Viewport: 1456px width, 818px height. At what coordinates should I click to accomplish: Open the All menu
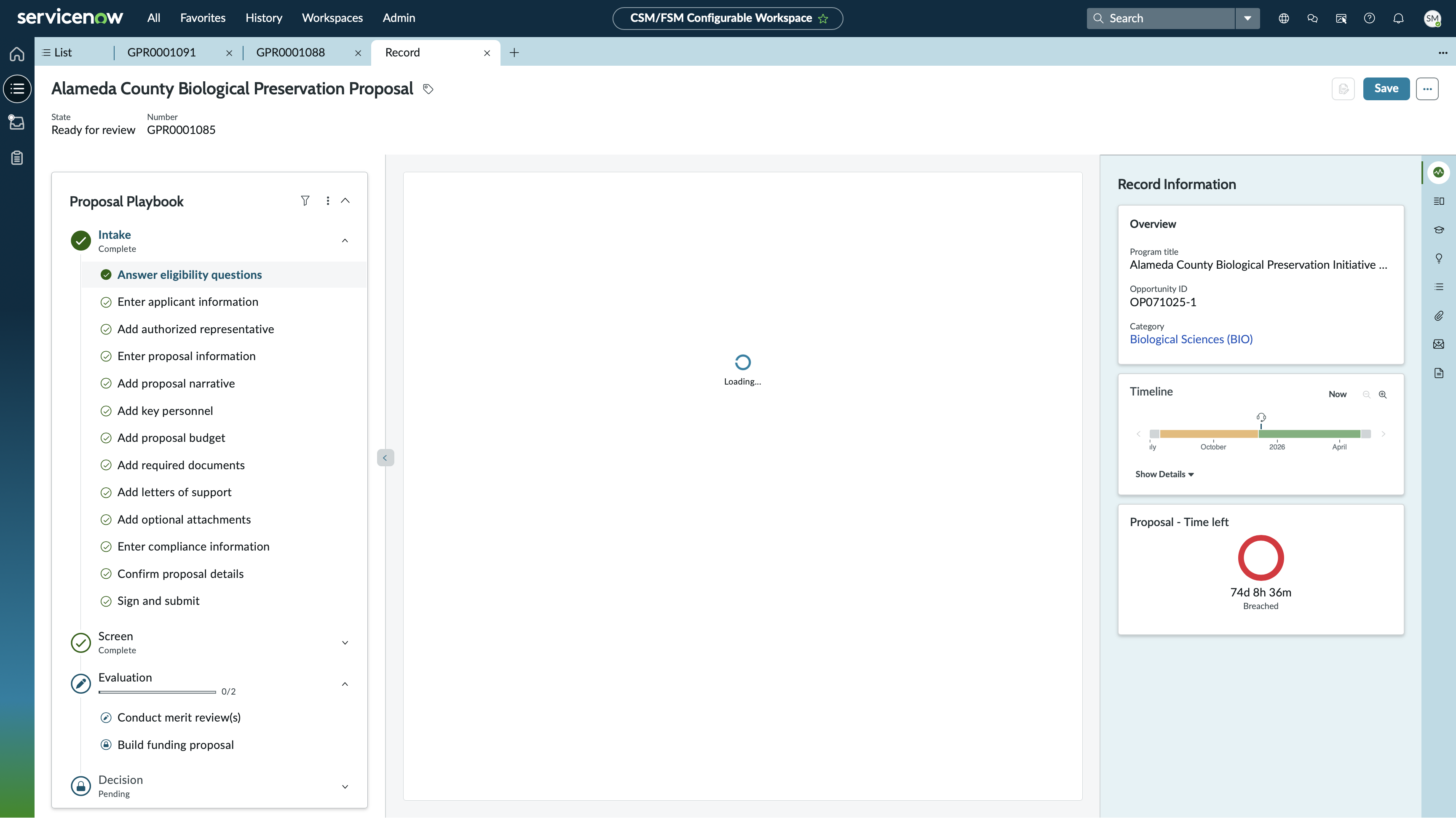pos(153,18)
